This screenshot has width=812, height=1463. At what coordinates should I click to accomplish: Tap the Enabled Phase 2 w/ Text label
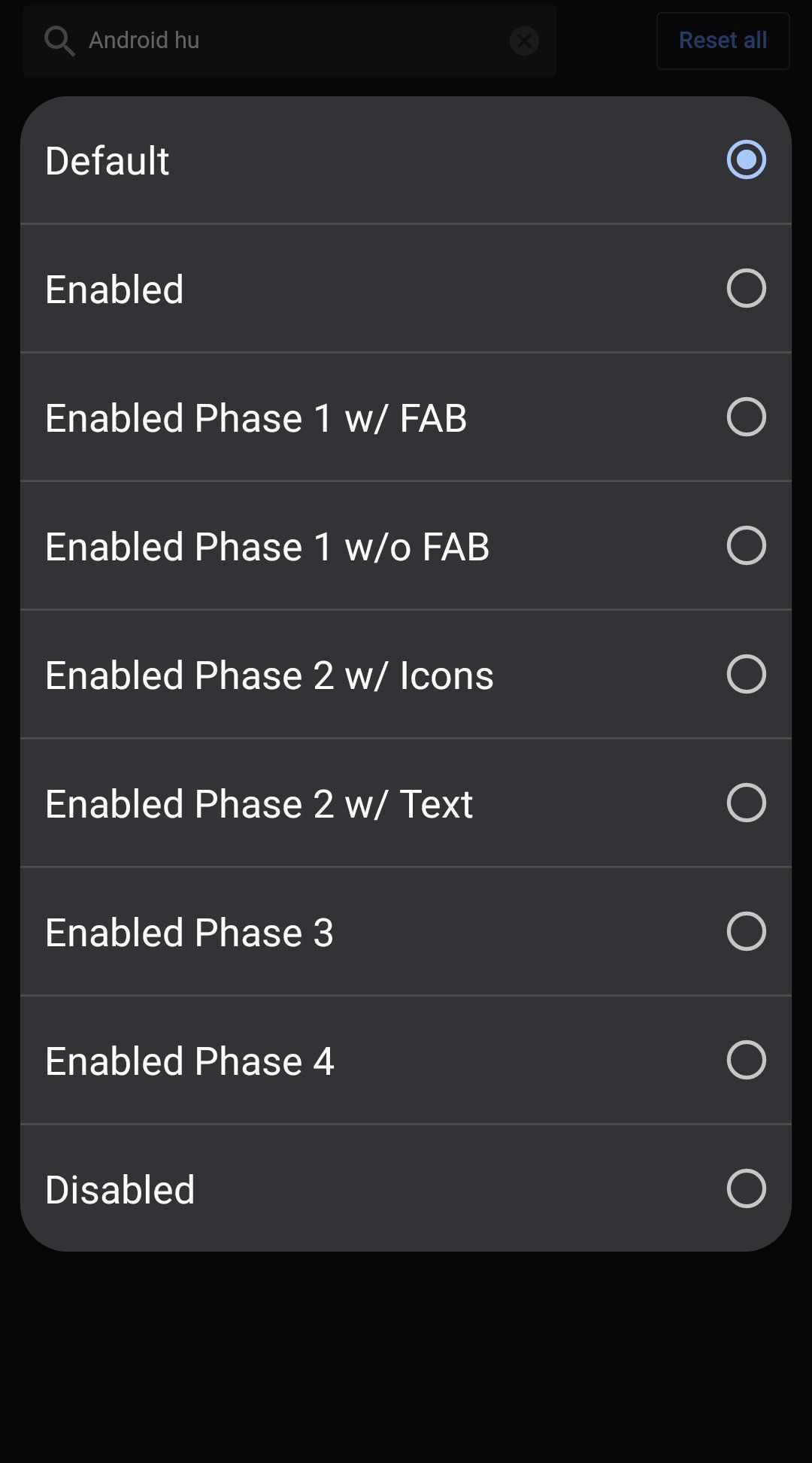point(259,804)
